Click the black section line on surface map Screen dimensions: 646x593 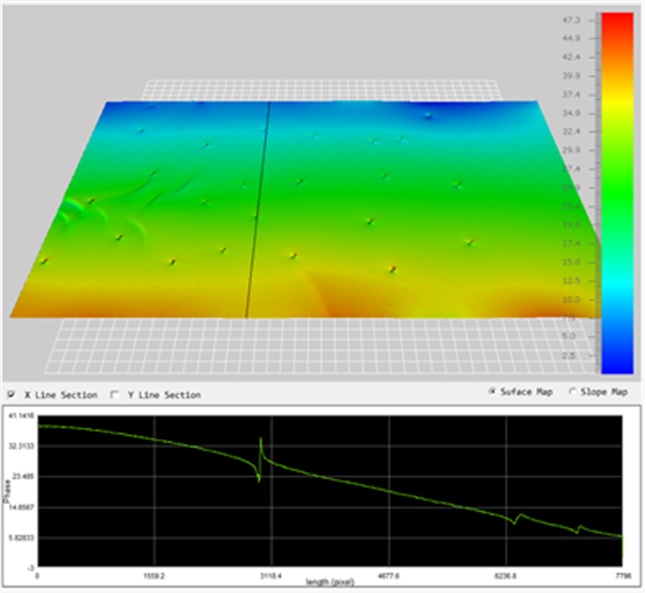point(258,210)
